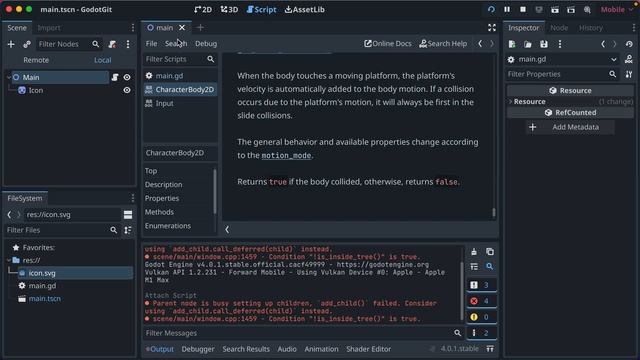Collapse res:// folder arrow
640x360 pixels.
9,260
